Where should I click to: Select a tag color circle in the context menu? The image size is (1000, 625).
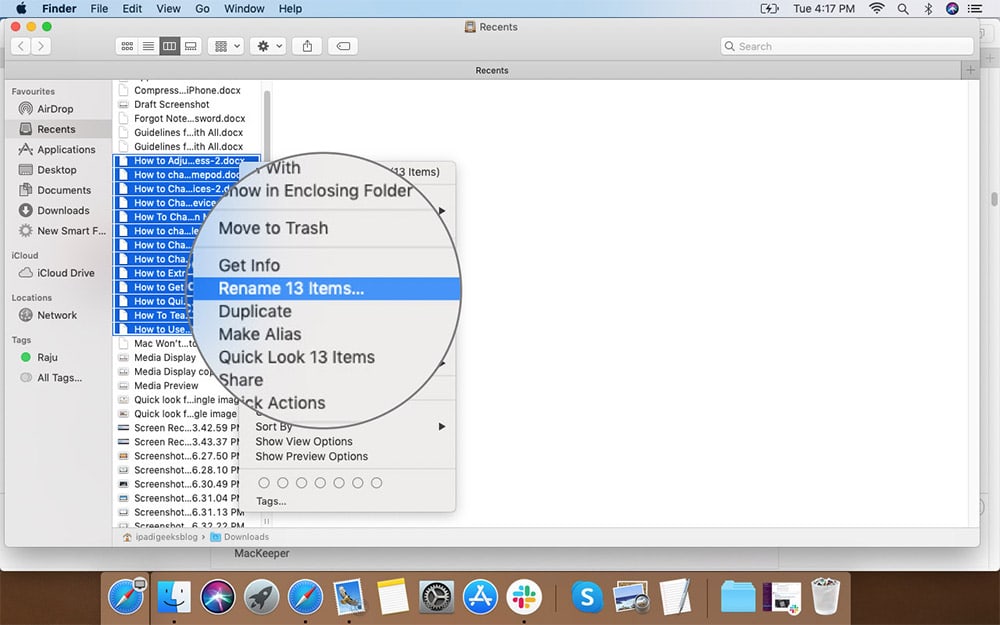coord(264,482)
